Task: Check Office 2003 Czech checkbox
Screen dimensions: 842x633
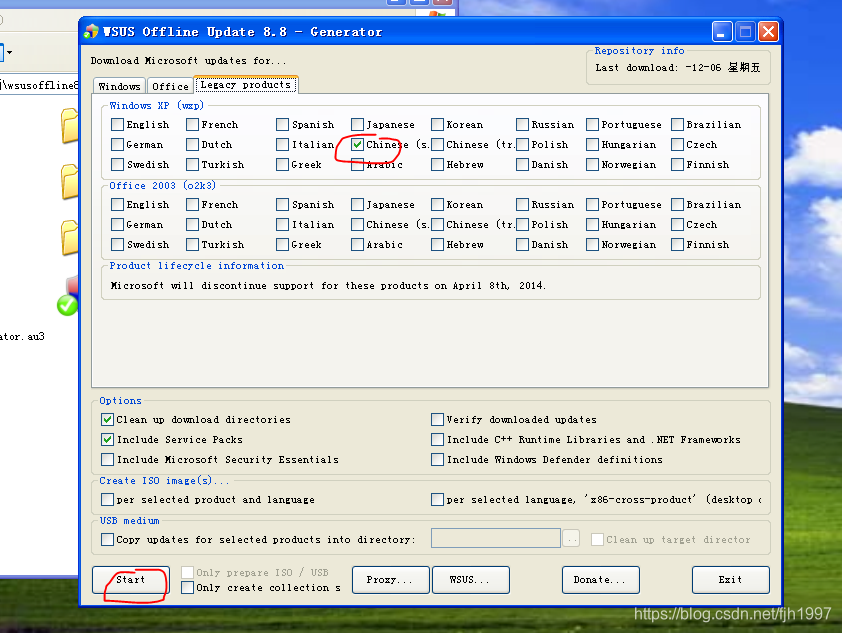Action: coord(678,224)
